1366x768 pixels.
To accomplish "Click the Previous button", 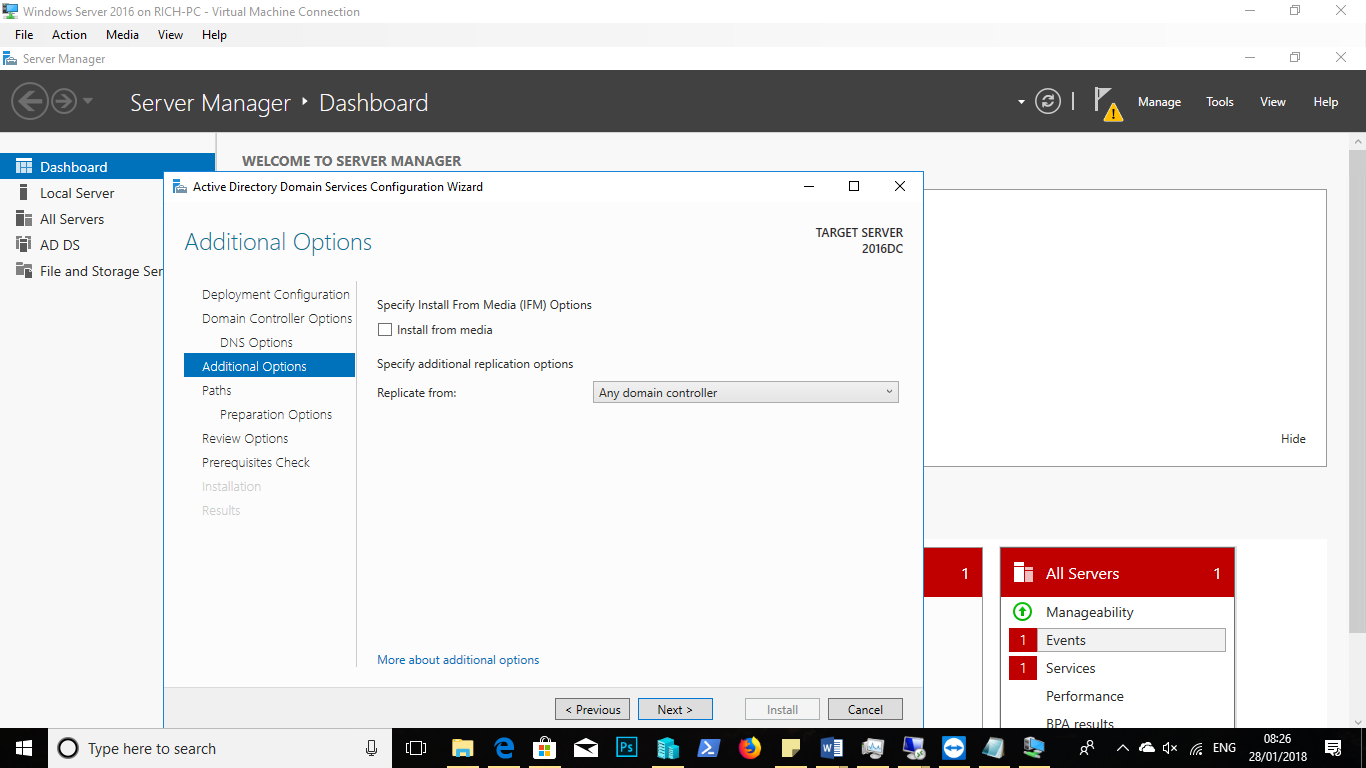I will tap(592, 709).
